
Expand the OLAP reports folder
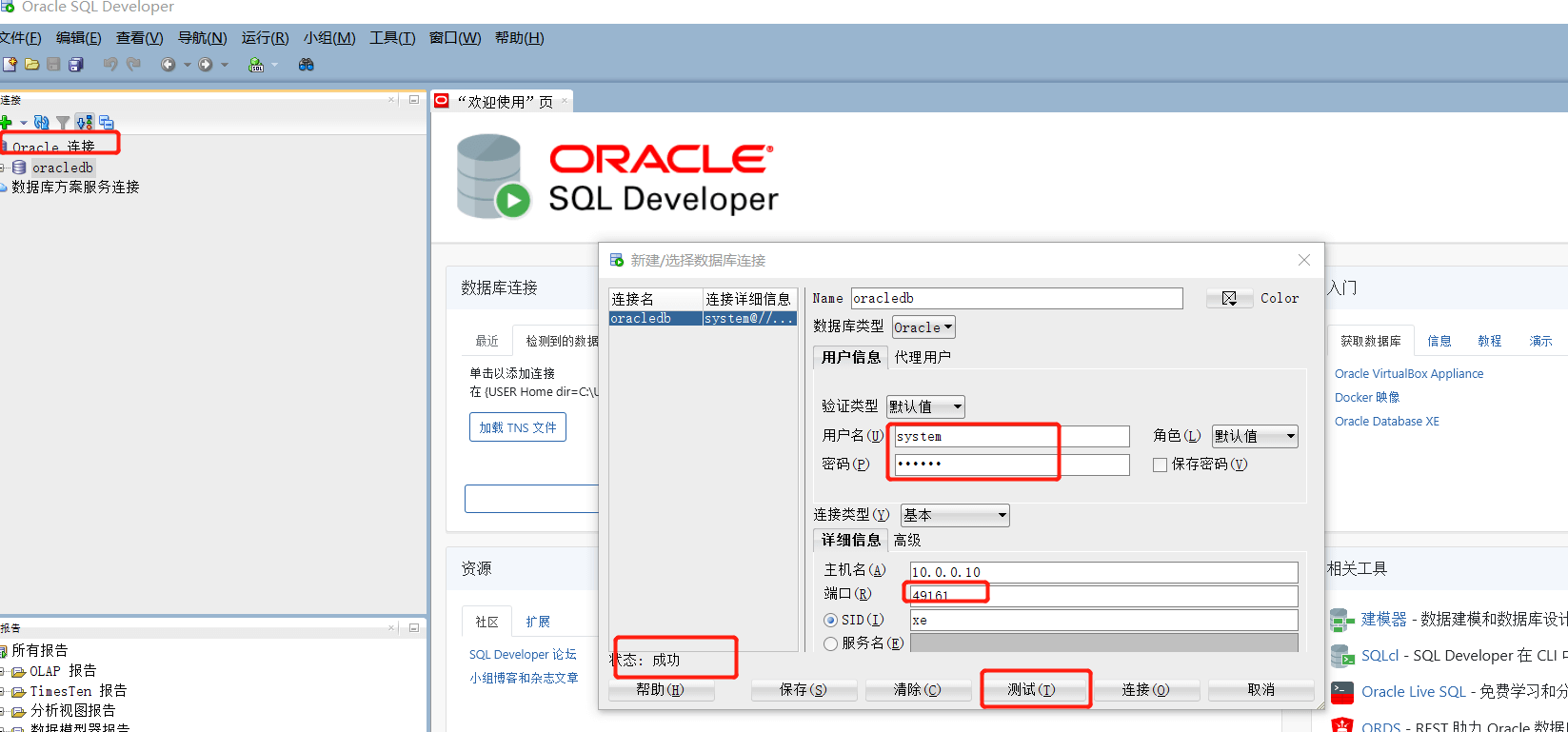pyautogui.click(x=3, y=671)
